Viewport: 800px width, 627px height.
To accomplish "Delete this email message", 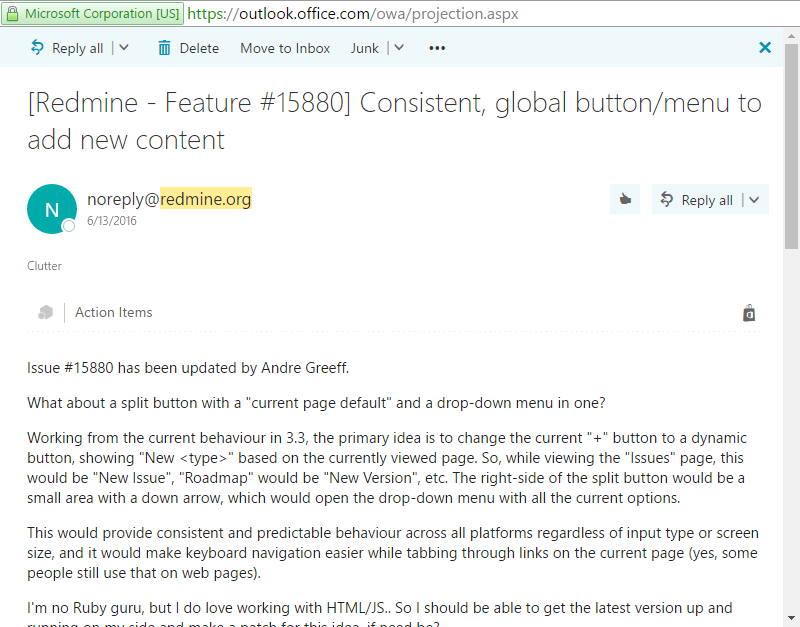I will 188,48.
